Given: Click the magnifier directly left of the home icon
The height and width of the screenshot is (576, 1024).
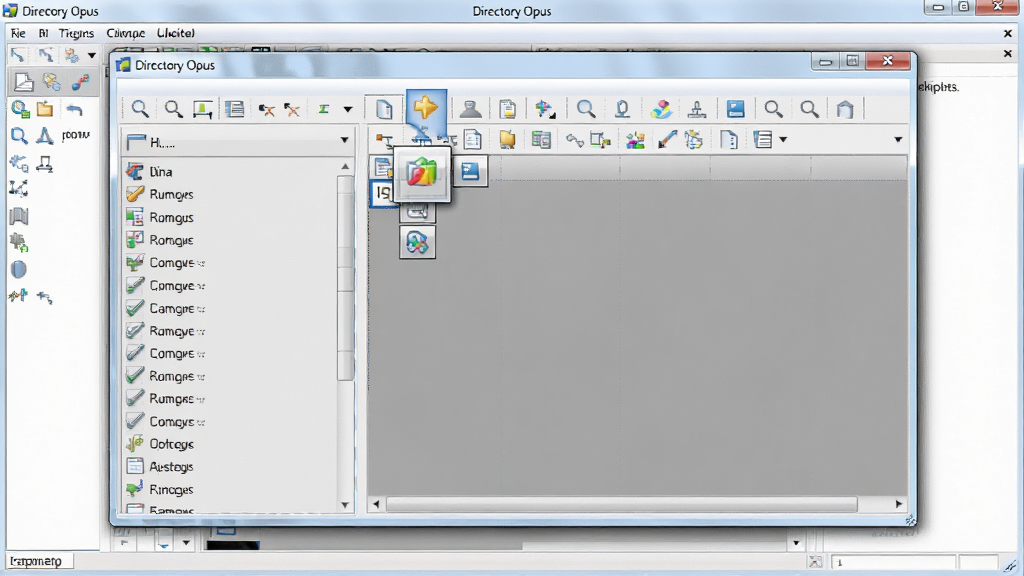Looking at the screenshot, I should click(809, 108).
